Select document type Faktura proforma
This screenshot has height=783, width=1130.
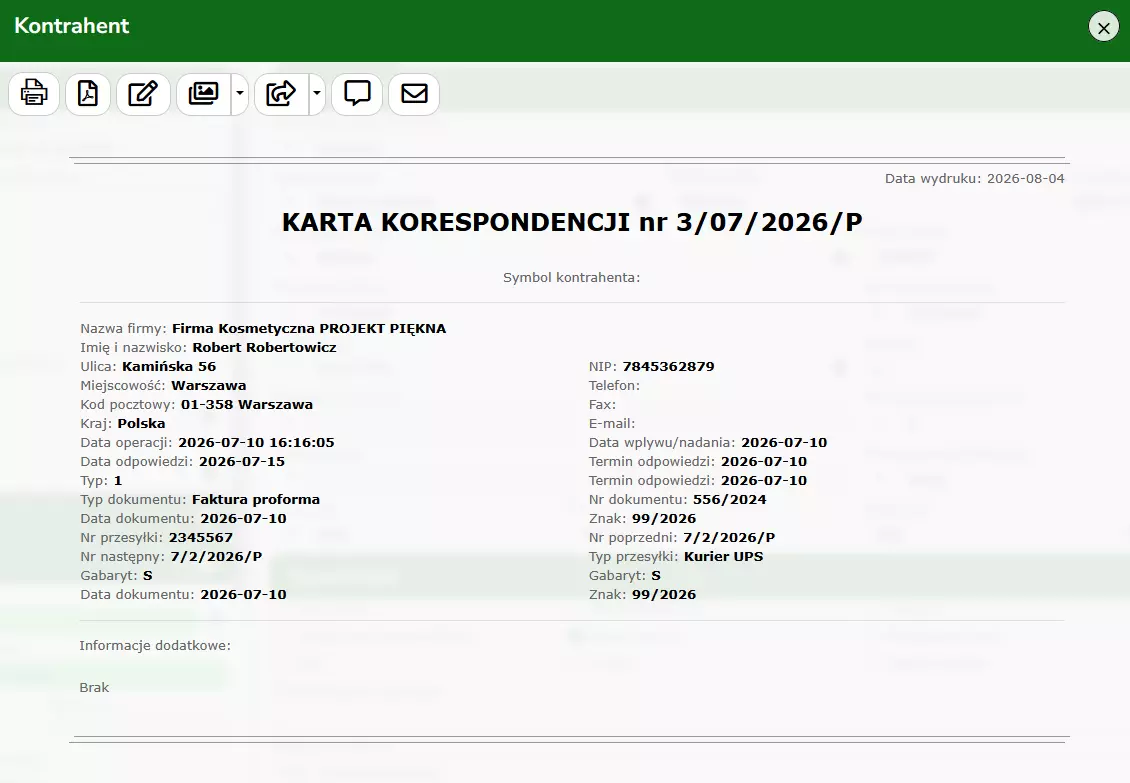[256, 499]
